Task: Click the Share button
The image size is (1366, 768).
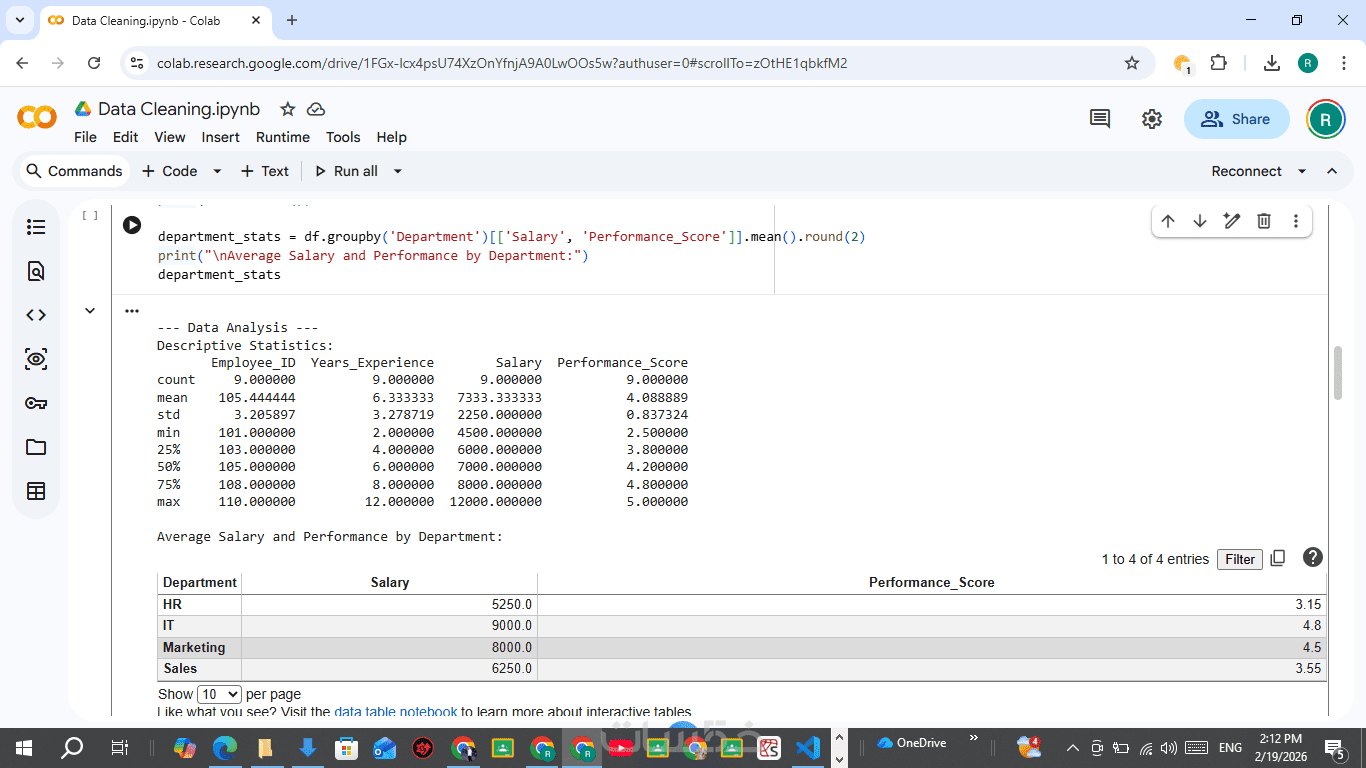Action: [x=1236, y=119]
